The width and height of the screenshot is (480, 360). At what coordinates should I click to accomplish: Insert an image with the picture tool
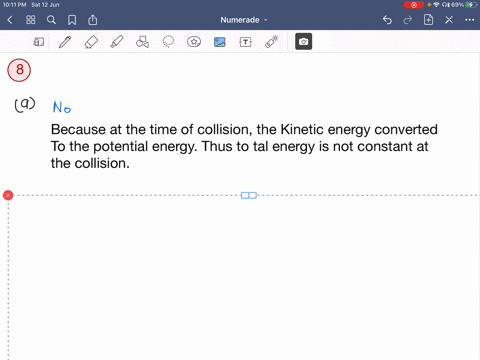[220, 42]
